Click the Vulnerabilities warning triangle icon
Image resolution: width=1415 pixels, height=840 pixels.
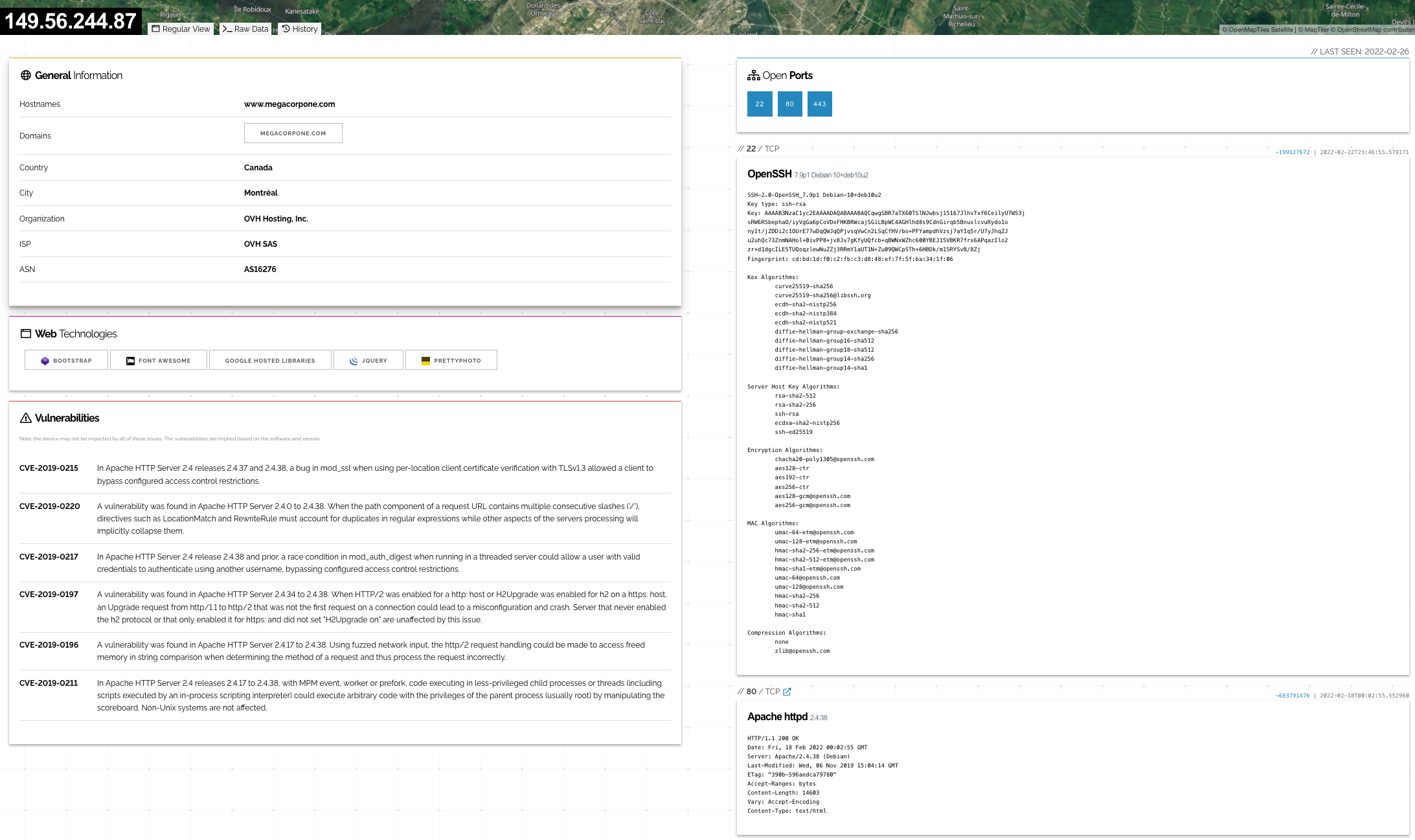click(x=26, y=418)
